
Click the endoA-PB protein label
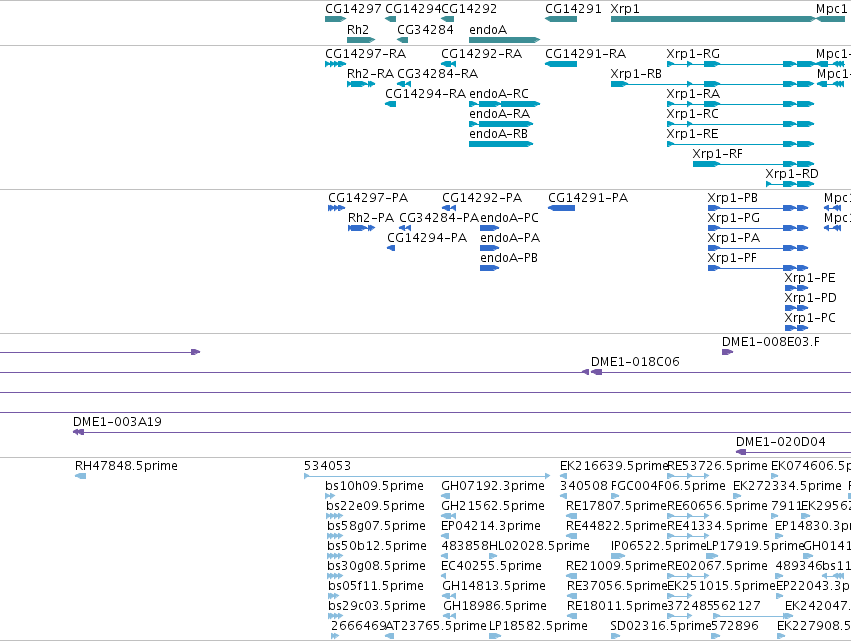[x=509, y=258]
